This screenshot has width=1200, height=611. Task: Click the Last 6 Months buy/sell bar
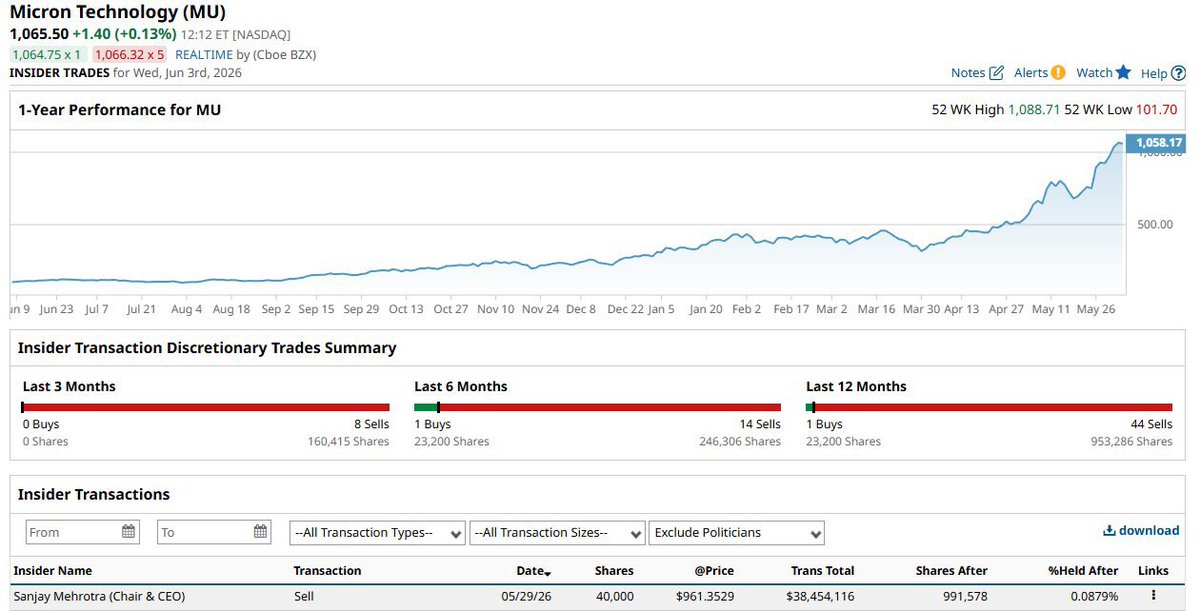(597, 407)
